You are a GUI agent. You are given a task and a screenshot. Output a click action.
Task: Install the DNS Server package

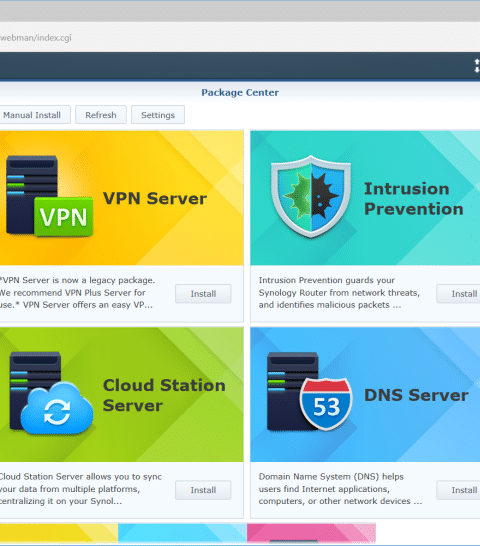[x=459, y=490]
